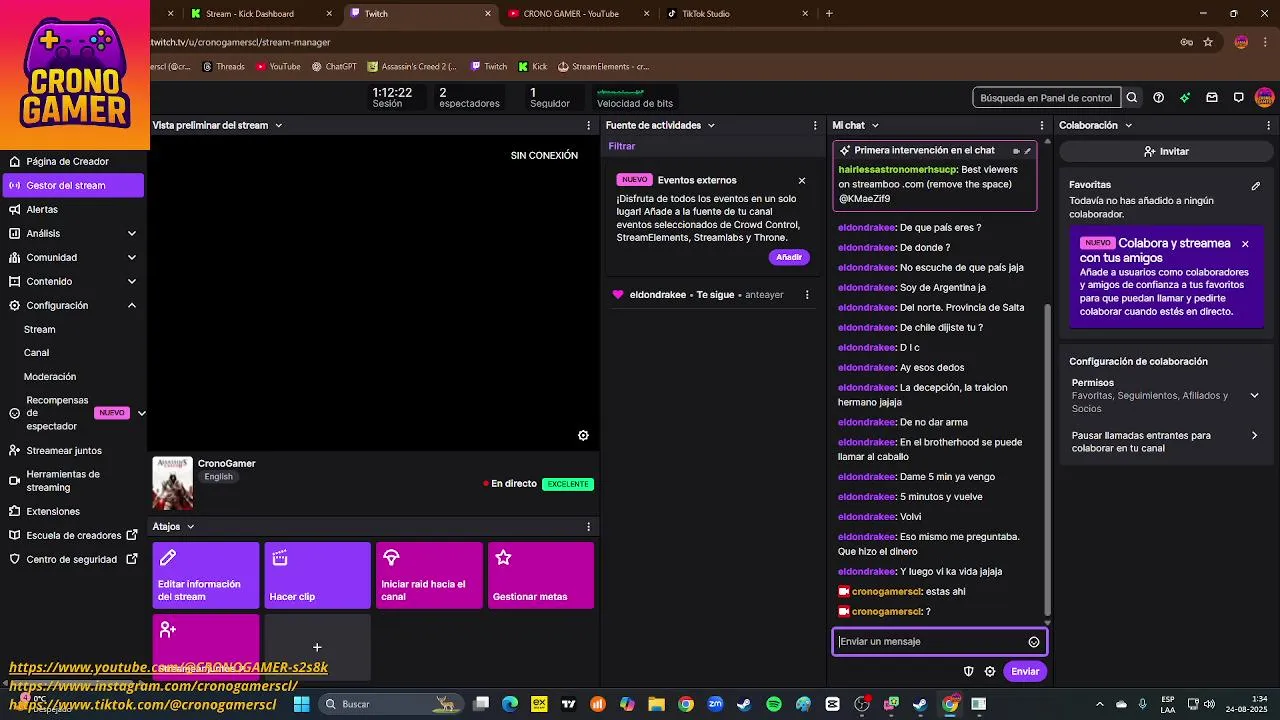Click the Windows Start button
Screen dimensions: 1280x720
301,704
